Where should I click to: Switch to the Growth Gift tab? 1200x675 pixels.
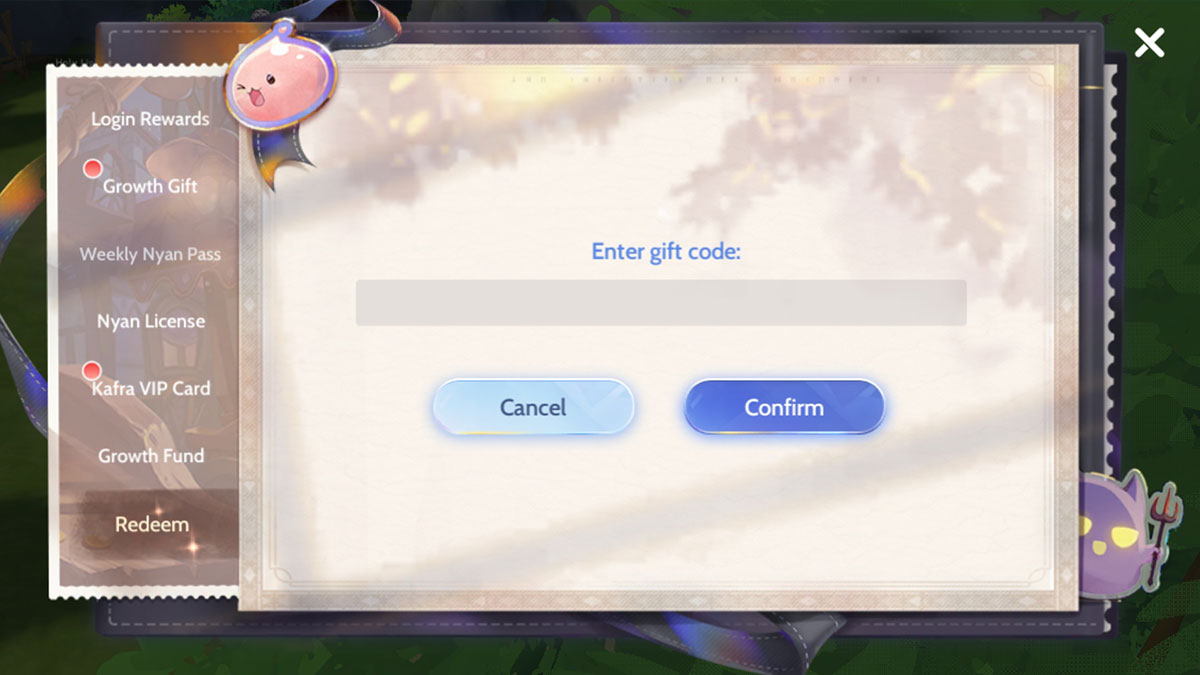(150, 186)
